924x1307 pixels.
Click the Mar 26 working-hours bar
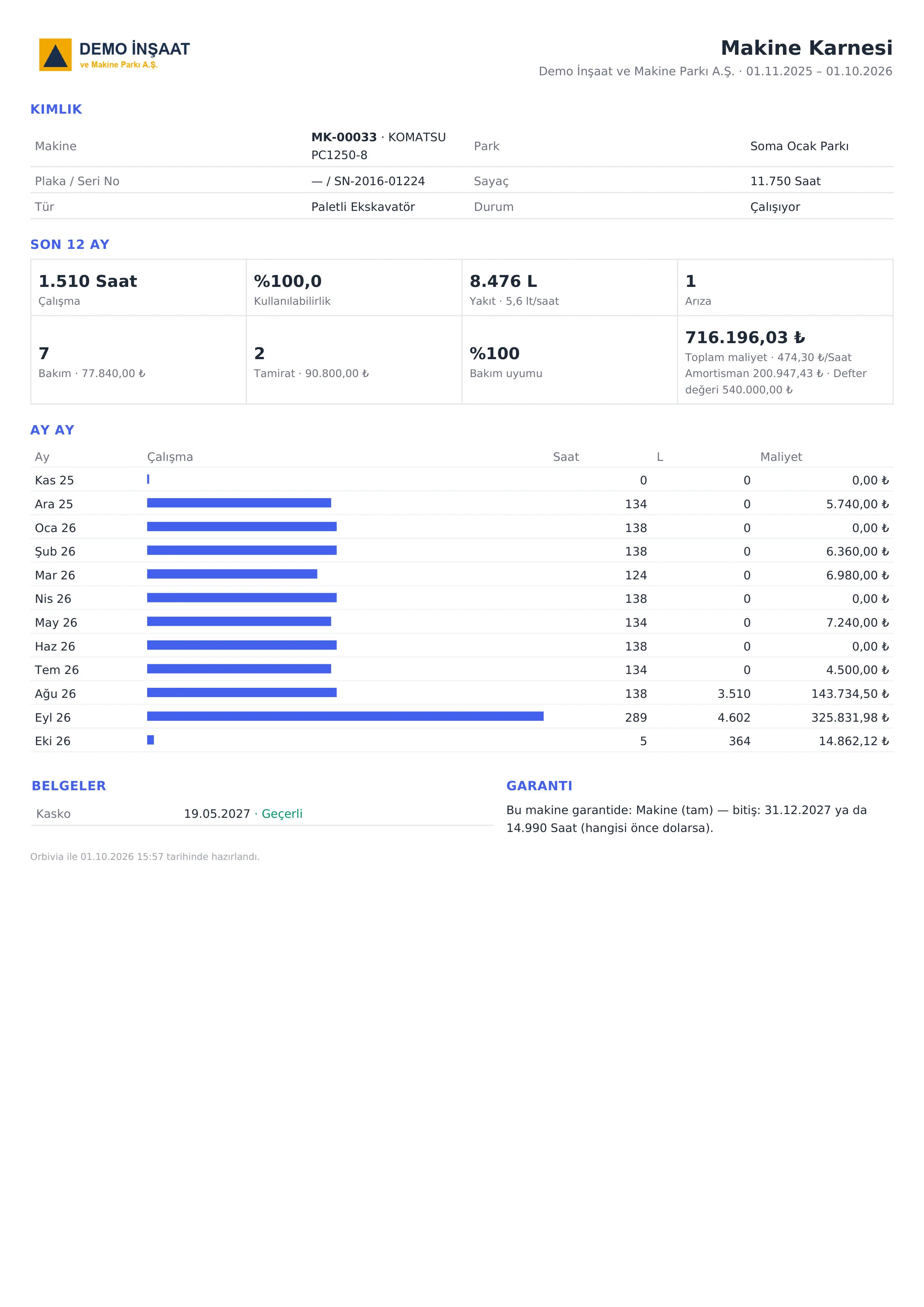coord(232,574)
